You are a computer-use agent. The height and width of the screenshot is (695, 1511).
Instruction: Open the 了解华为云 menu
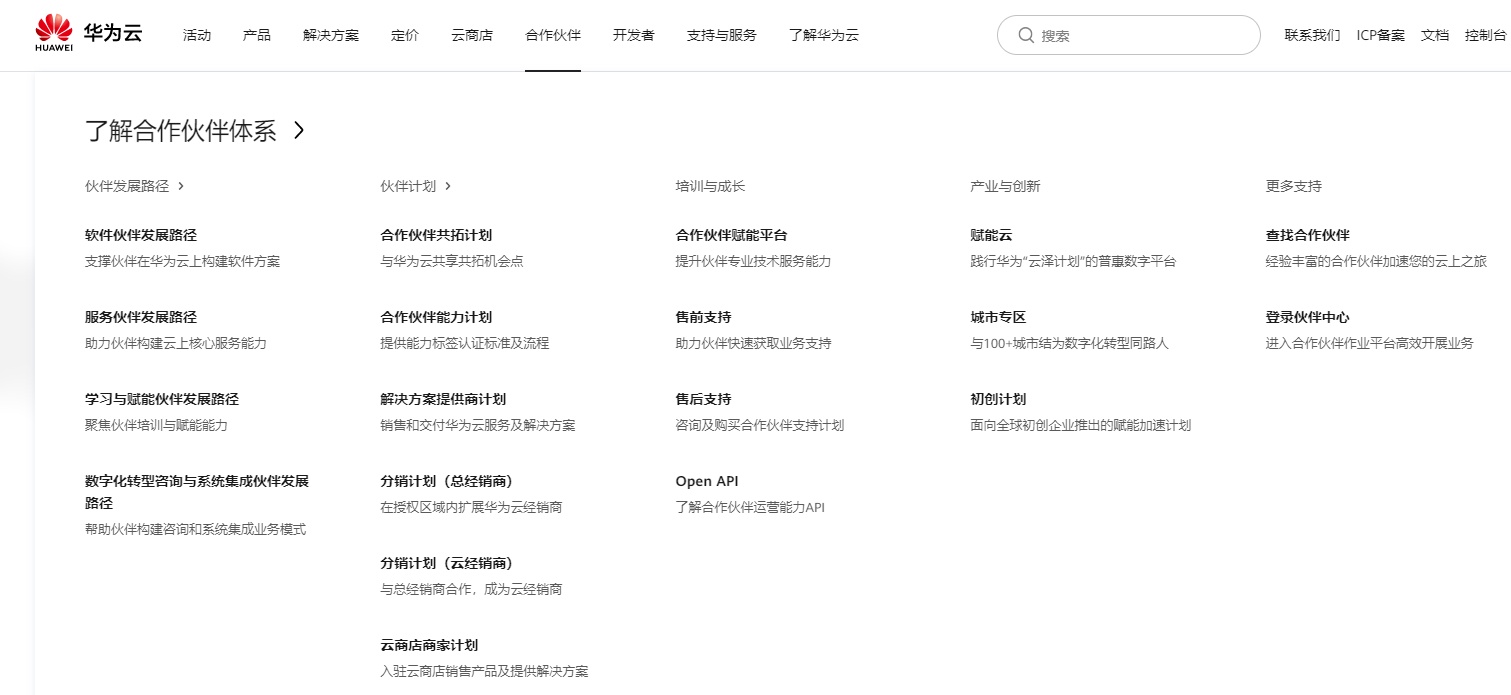824,35
